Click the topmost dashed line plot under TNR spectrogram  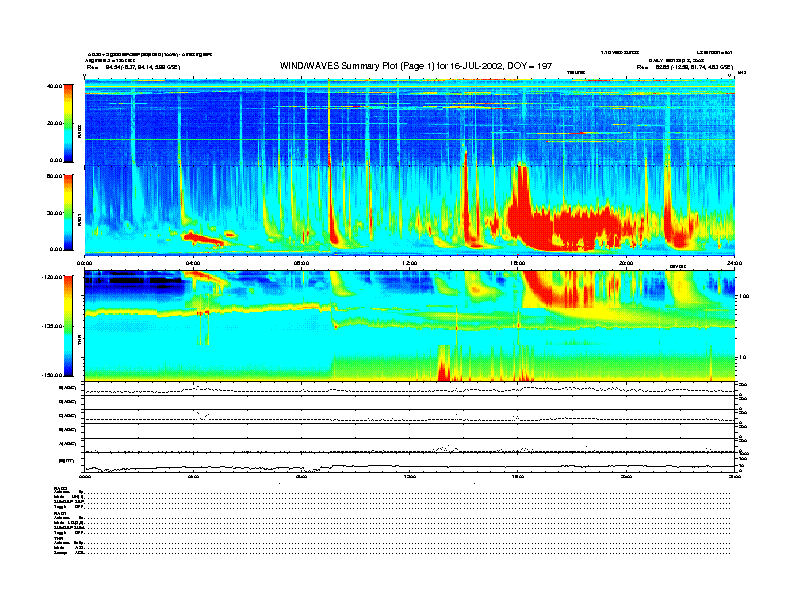click(410, 389)
